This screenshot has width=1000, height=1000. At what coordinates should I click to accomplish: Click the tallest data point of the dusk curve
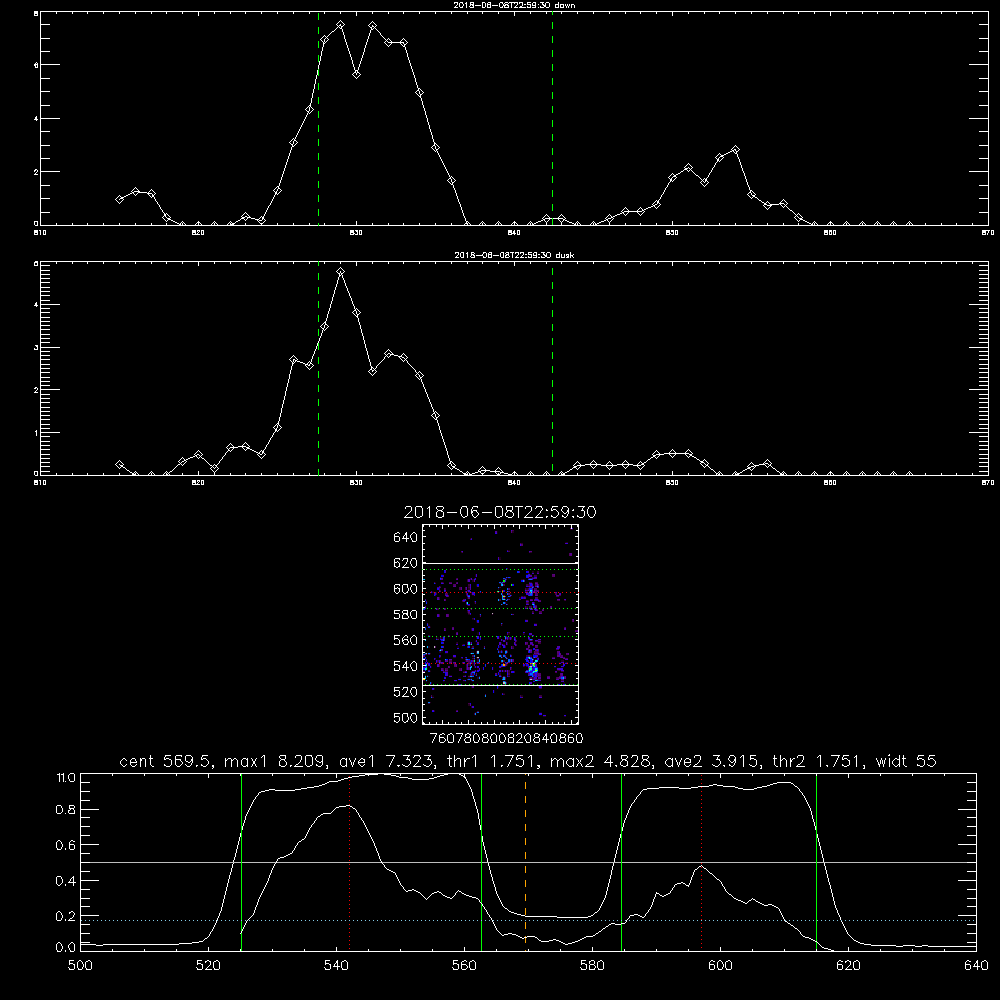pyautogui.click(x=341, y=272)
